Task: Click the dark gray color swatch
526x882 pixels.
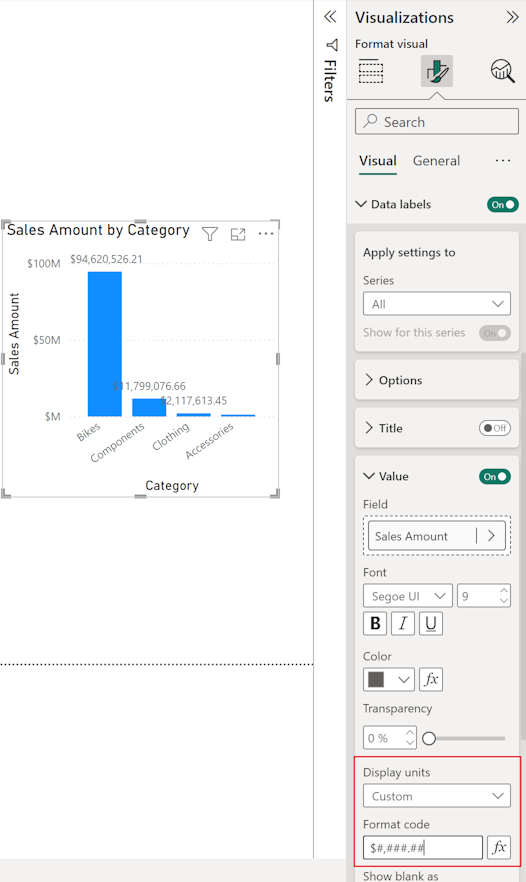Action: (x=376, y=680)
